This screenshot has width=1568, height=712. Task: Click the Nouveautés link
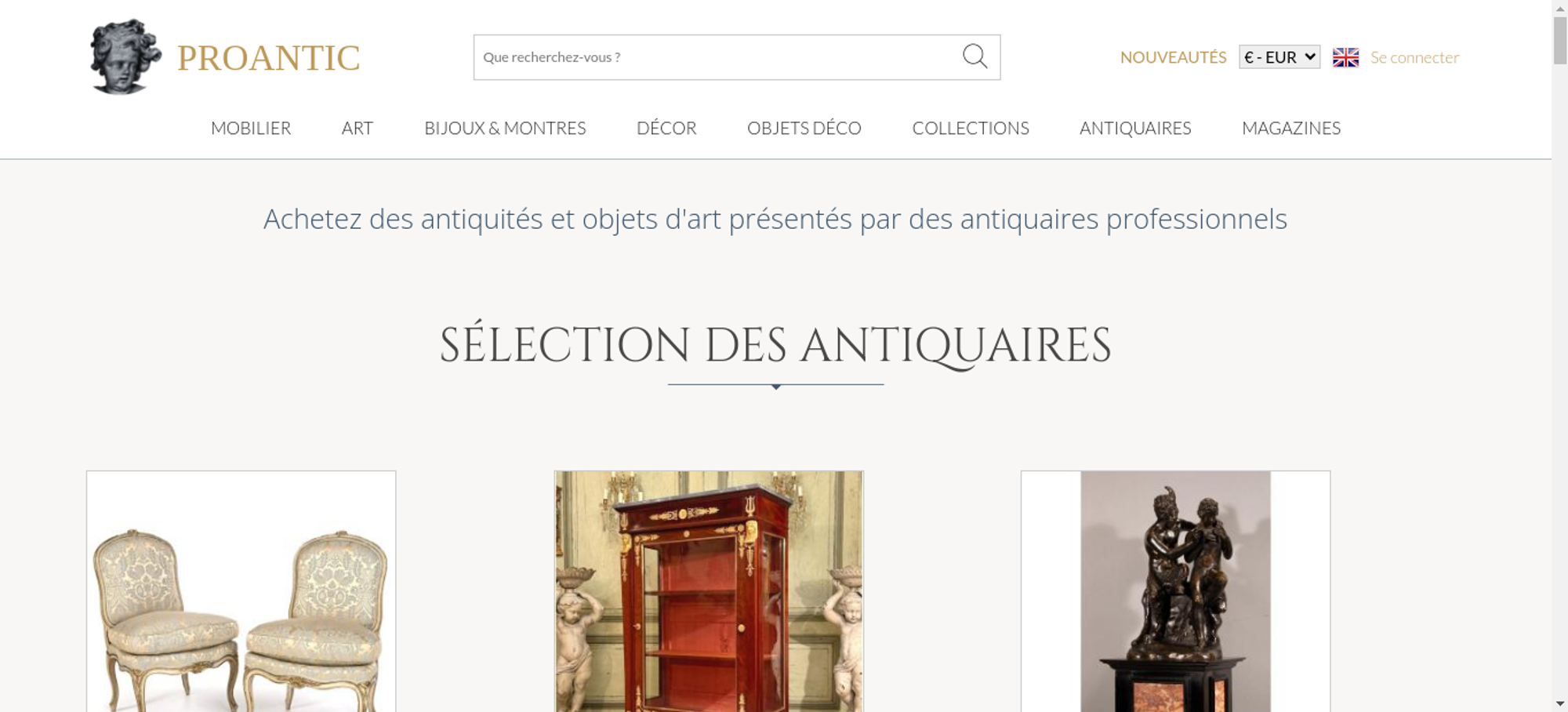tap(1173, 57)
